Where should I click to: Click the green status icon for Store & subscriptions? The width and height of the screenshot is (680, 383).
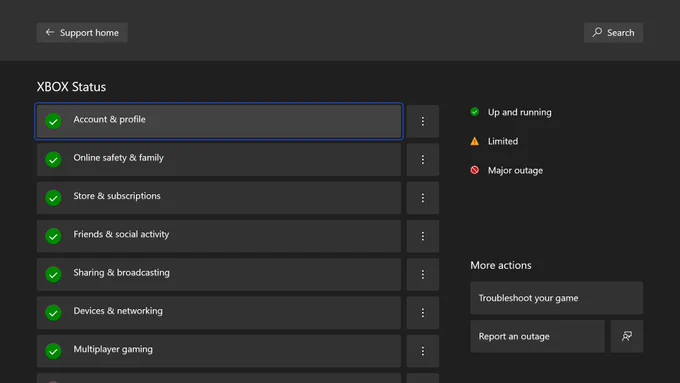(x=53, y=198)
